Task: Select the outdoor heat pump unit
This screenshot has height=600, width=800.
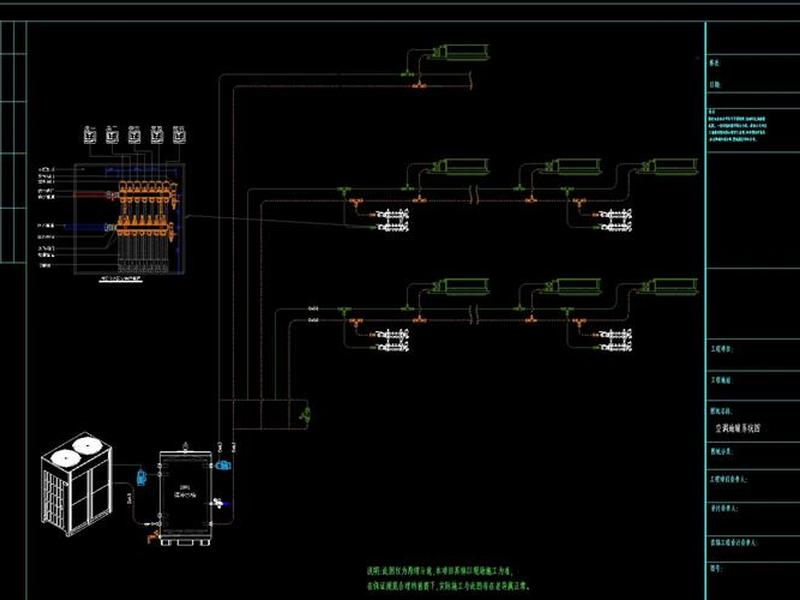Action: tap(77, 484)
